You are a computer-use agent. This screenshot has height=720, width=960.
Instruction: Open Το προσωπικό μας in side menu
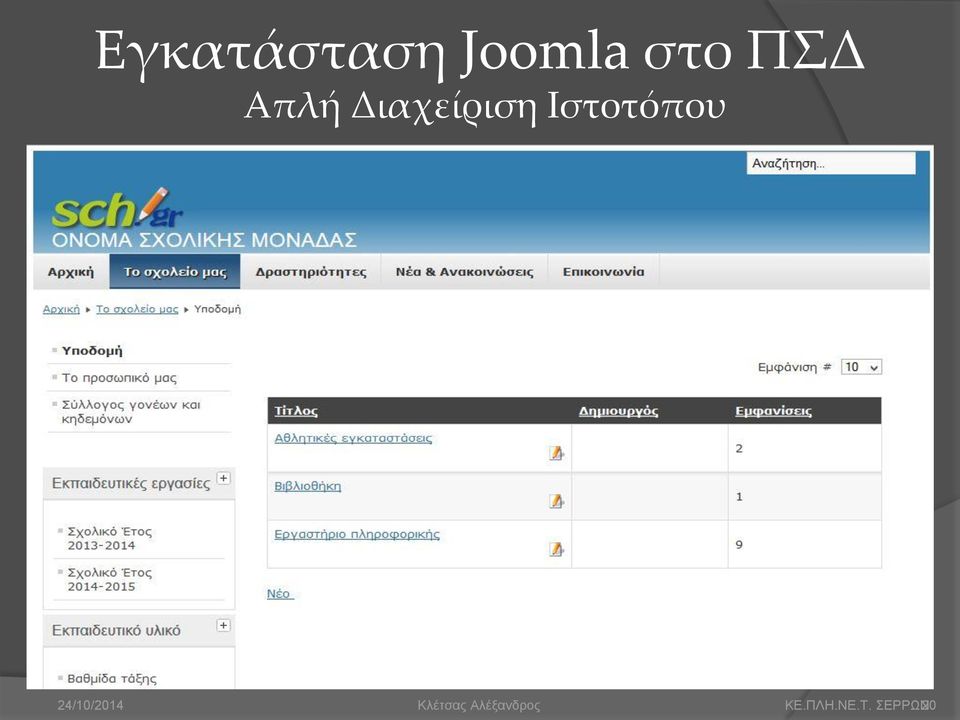[x=119, y=378]
